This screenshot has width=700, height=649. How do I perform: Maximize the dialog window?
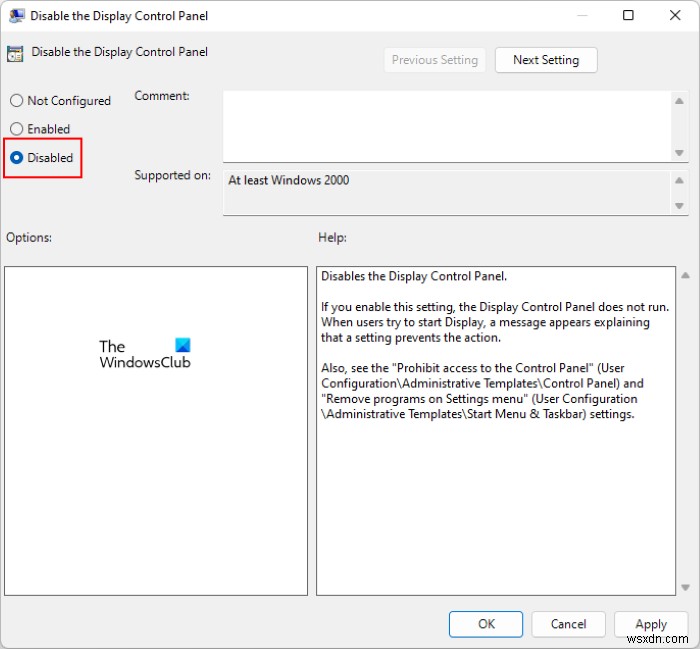click(628, 16)
